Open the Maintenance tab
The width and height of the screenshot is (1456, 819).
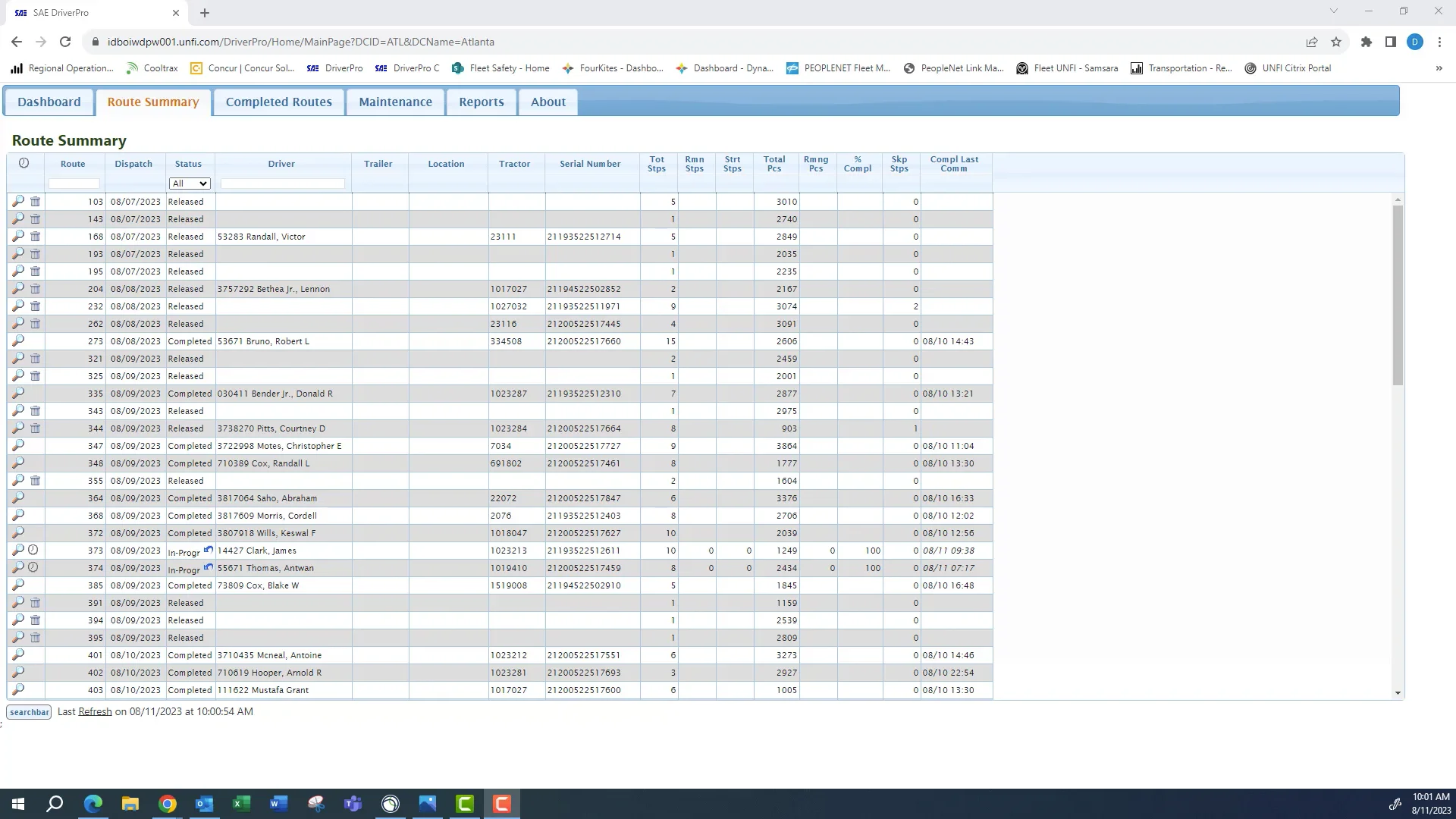[x=395, y=102]
